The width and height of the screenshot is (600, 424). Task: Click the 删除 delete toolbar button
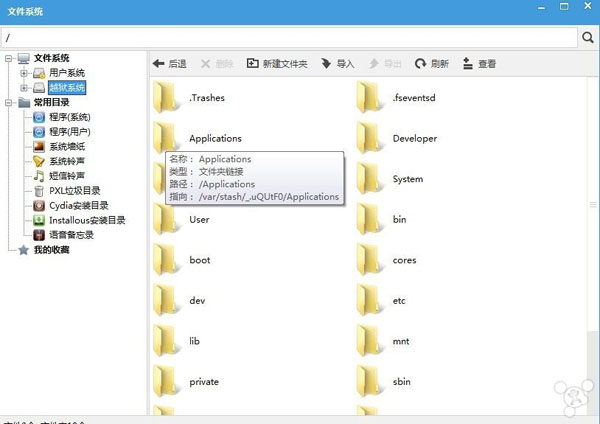click(217, 64)
